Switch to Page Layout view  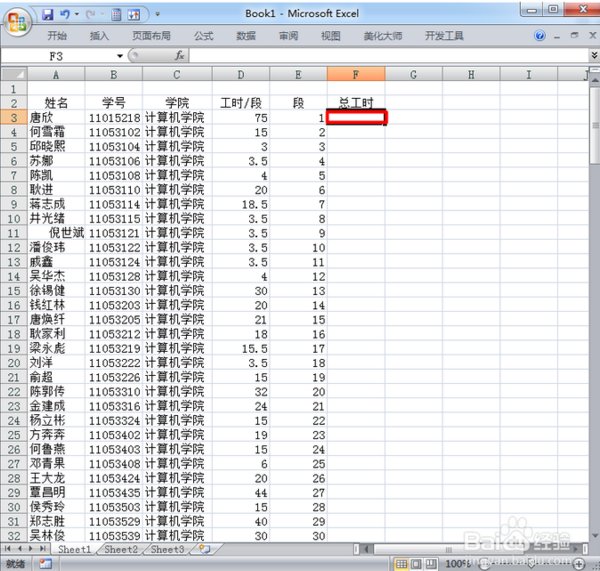click(x=416, y=564)
